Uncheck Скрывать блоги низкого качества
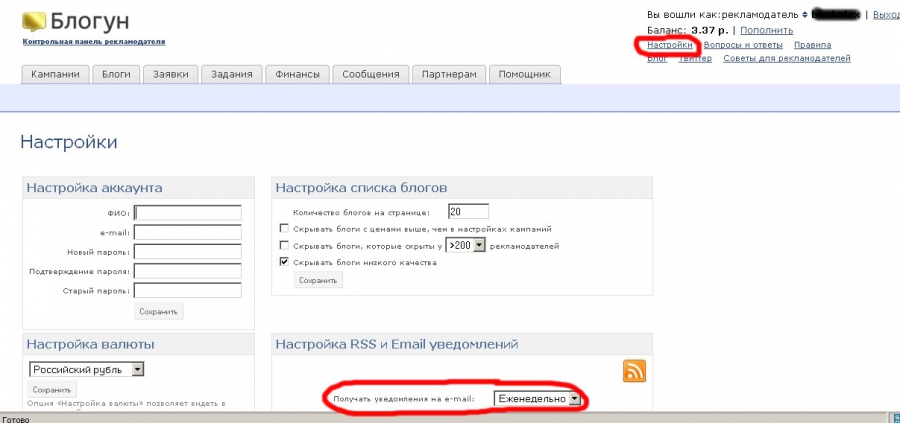 click(285, 262)
